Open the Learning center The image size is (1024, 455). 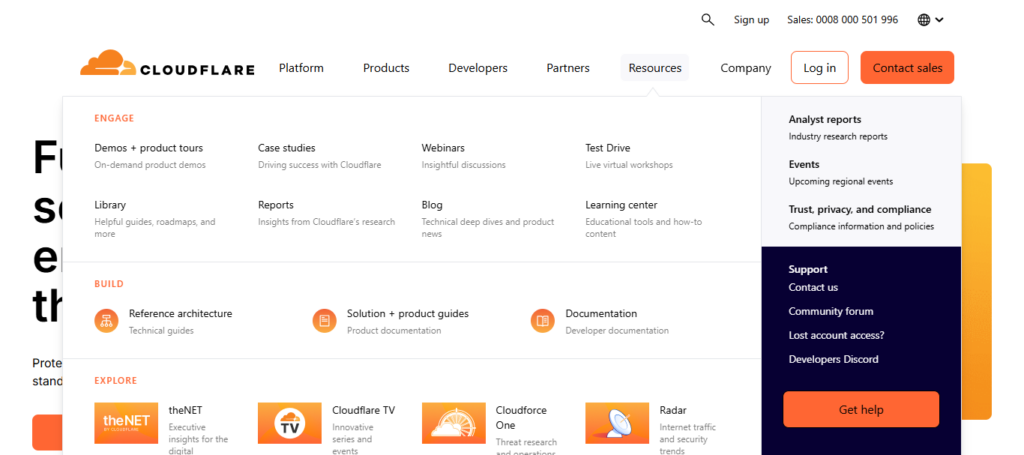click(x=621, y=205)
